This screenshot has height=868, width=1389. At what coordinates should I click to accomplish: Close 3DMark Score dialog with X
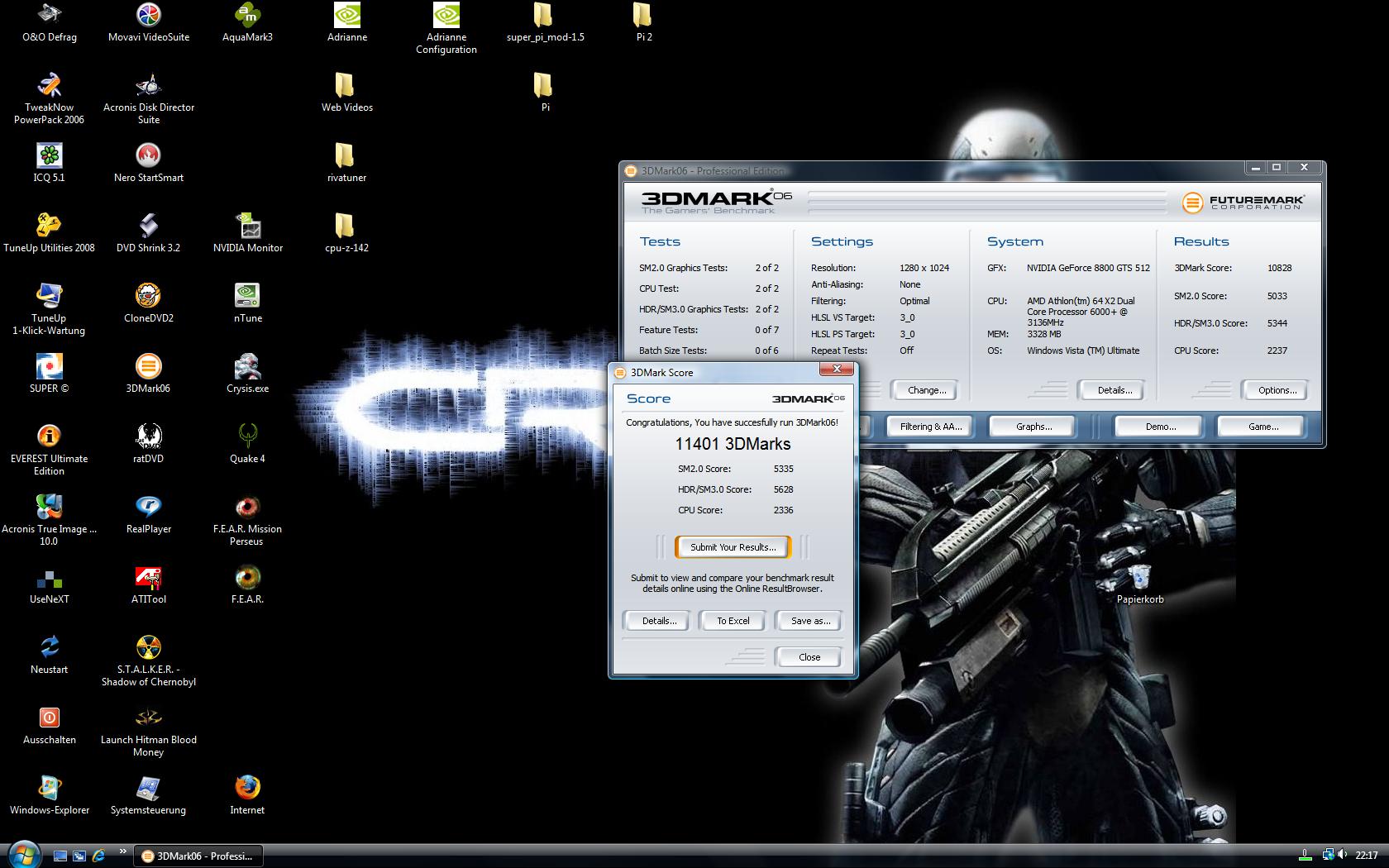point(837,369)
